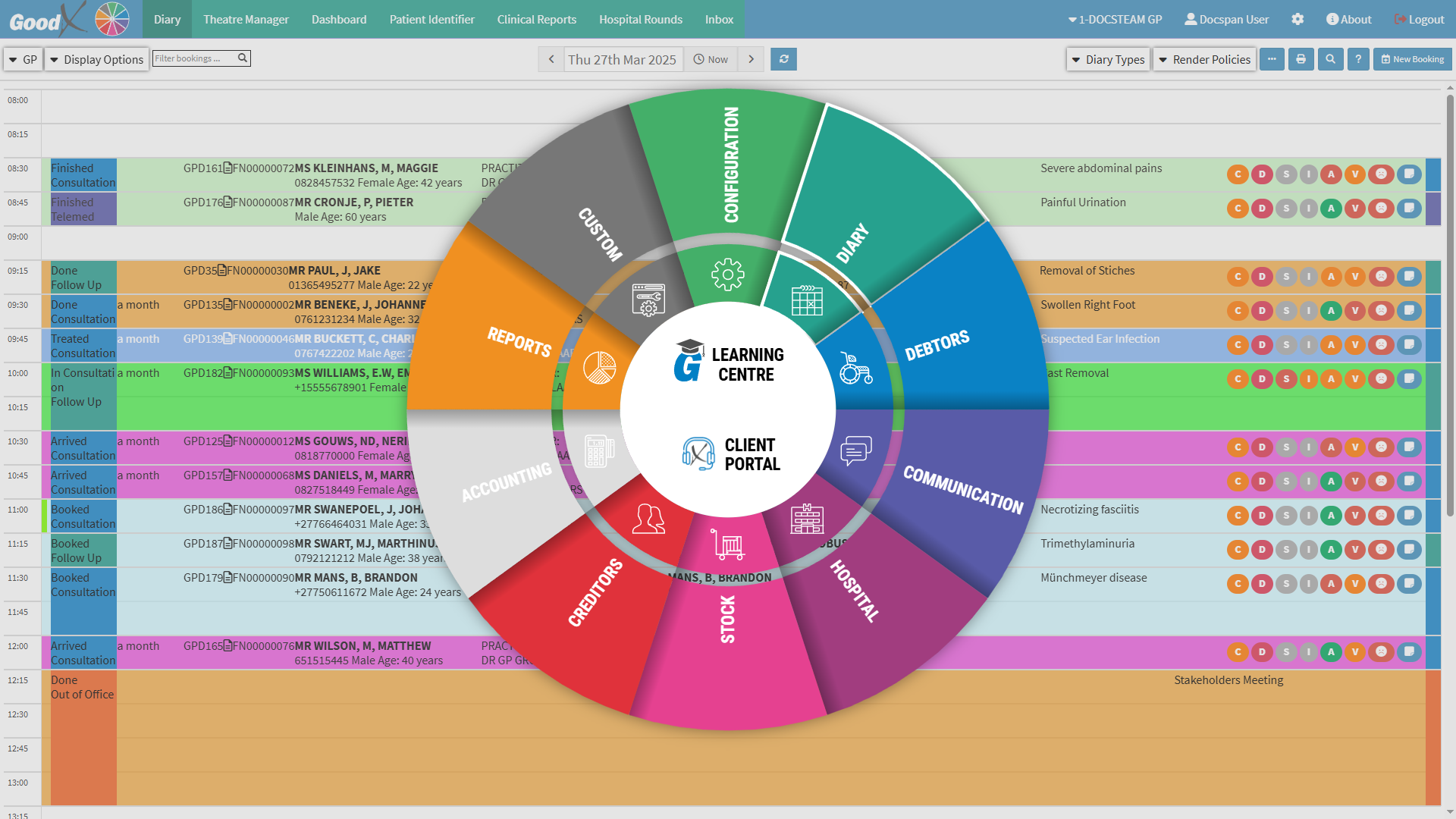
Task: Open the Debtors wheelchair icon in wheel
Action: coord(855,368)
